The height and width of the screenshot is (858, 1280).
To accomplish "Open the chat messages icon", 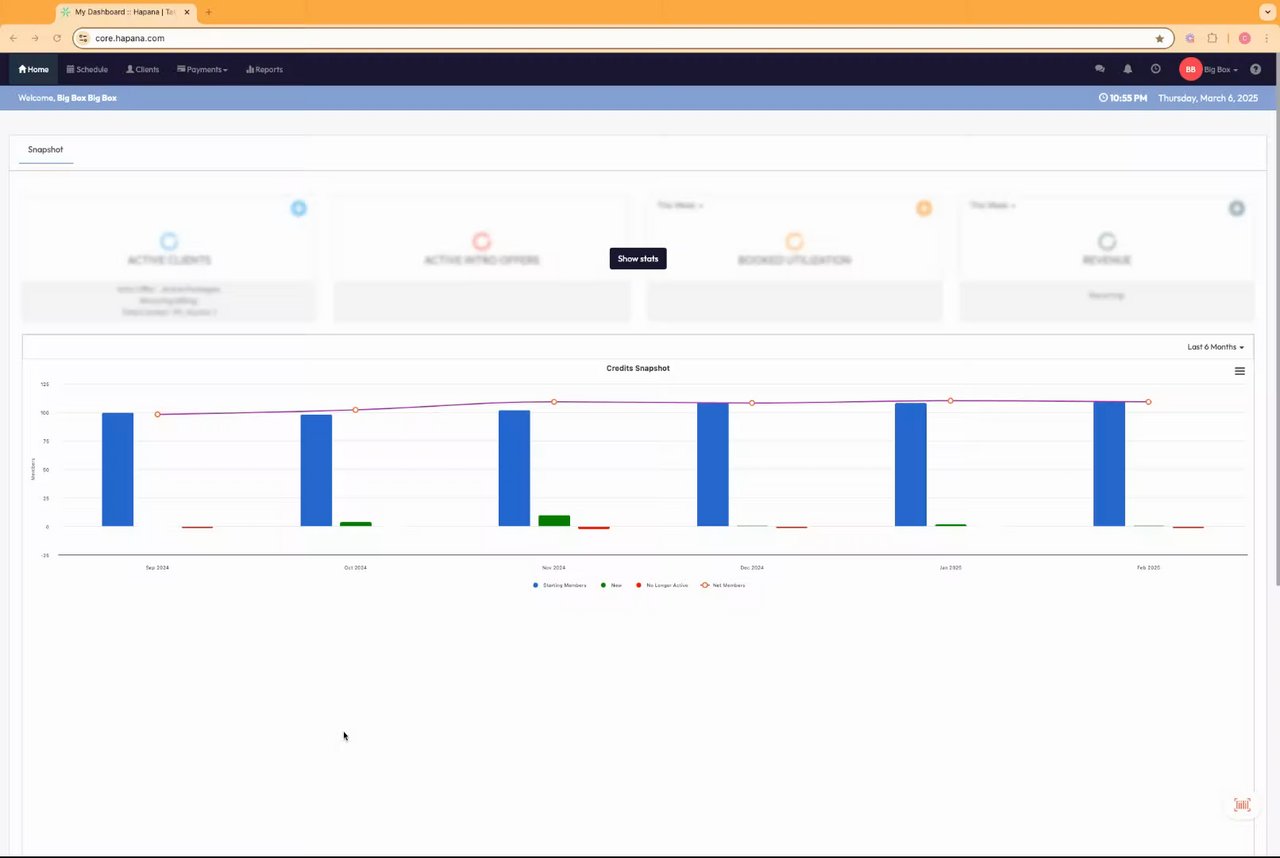I will pyautogui.click(x=1100, y=69).
